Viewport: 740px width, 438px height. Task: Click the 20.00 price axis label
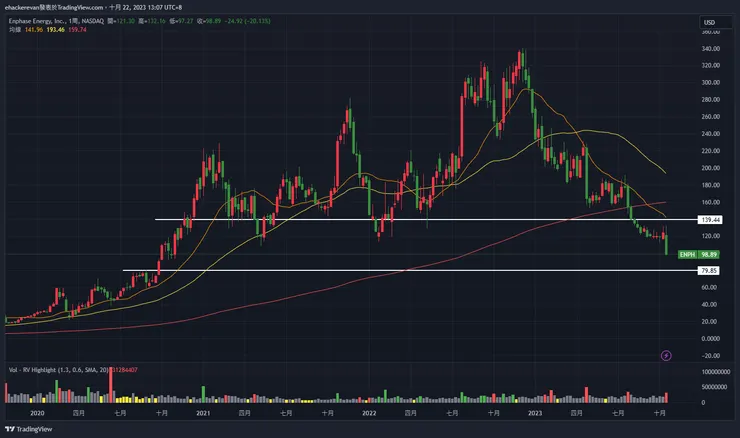709,321
